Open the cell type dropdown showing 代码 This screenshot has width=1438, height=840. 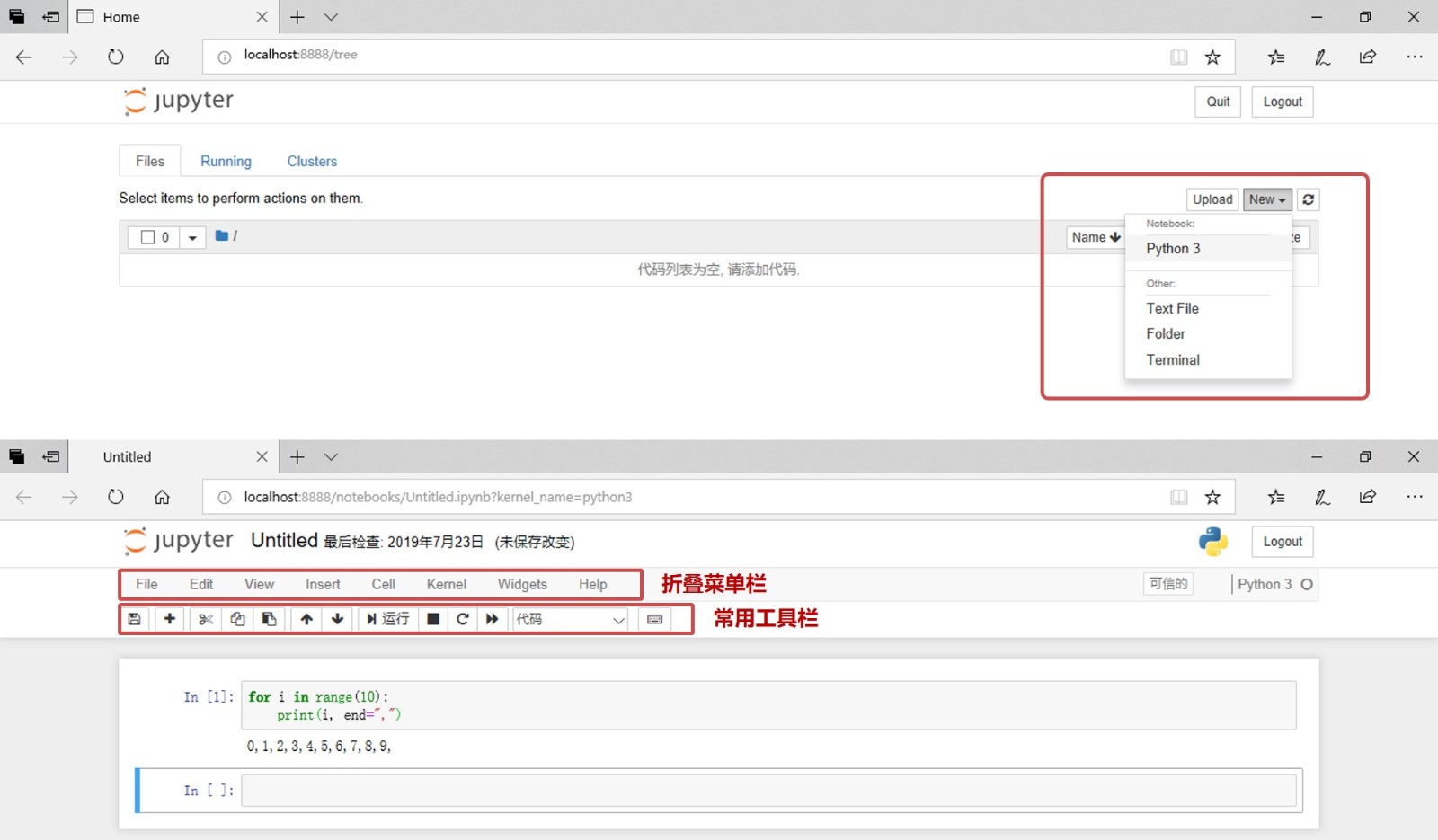[571, 619]
